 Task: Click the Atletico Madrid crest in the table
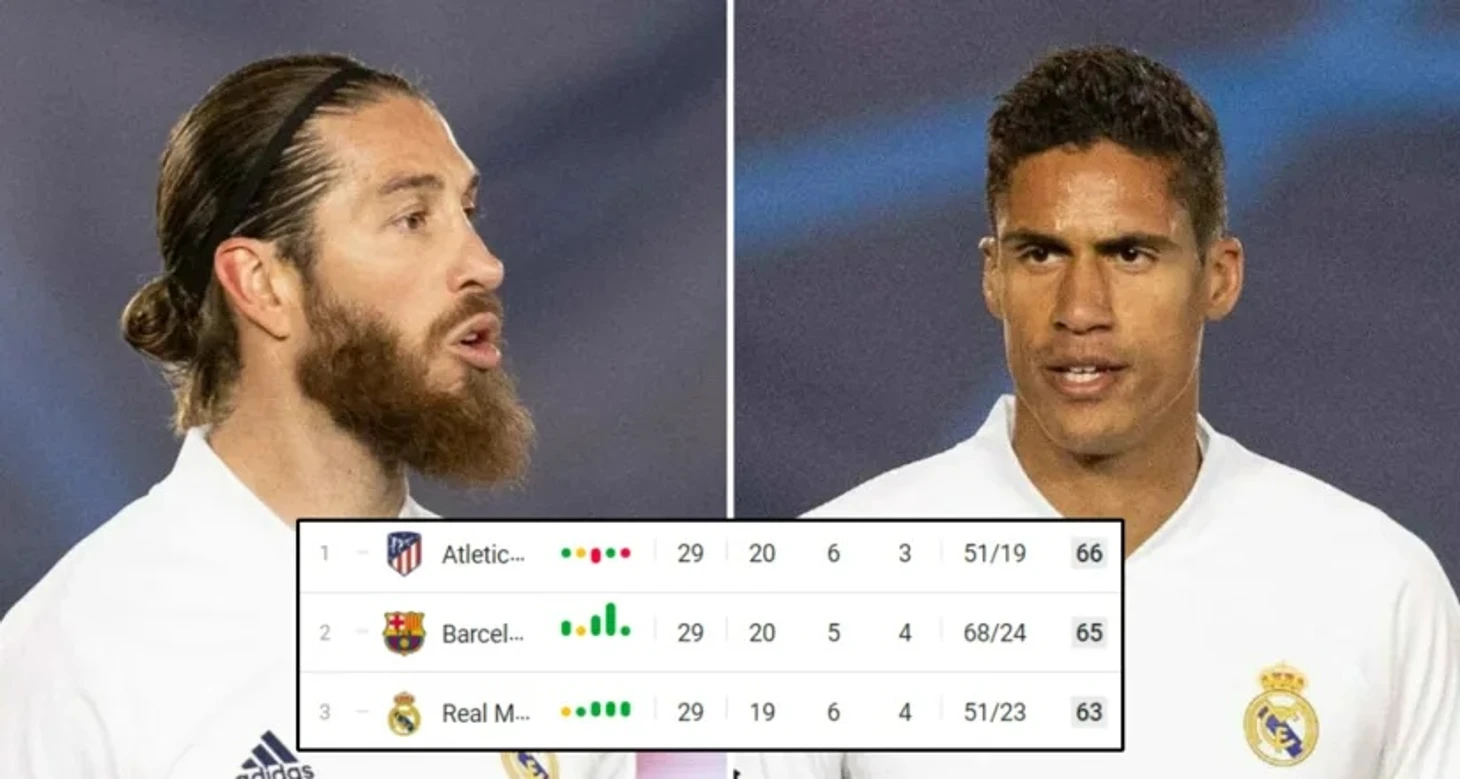[x=404, y=553]
